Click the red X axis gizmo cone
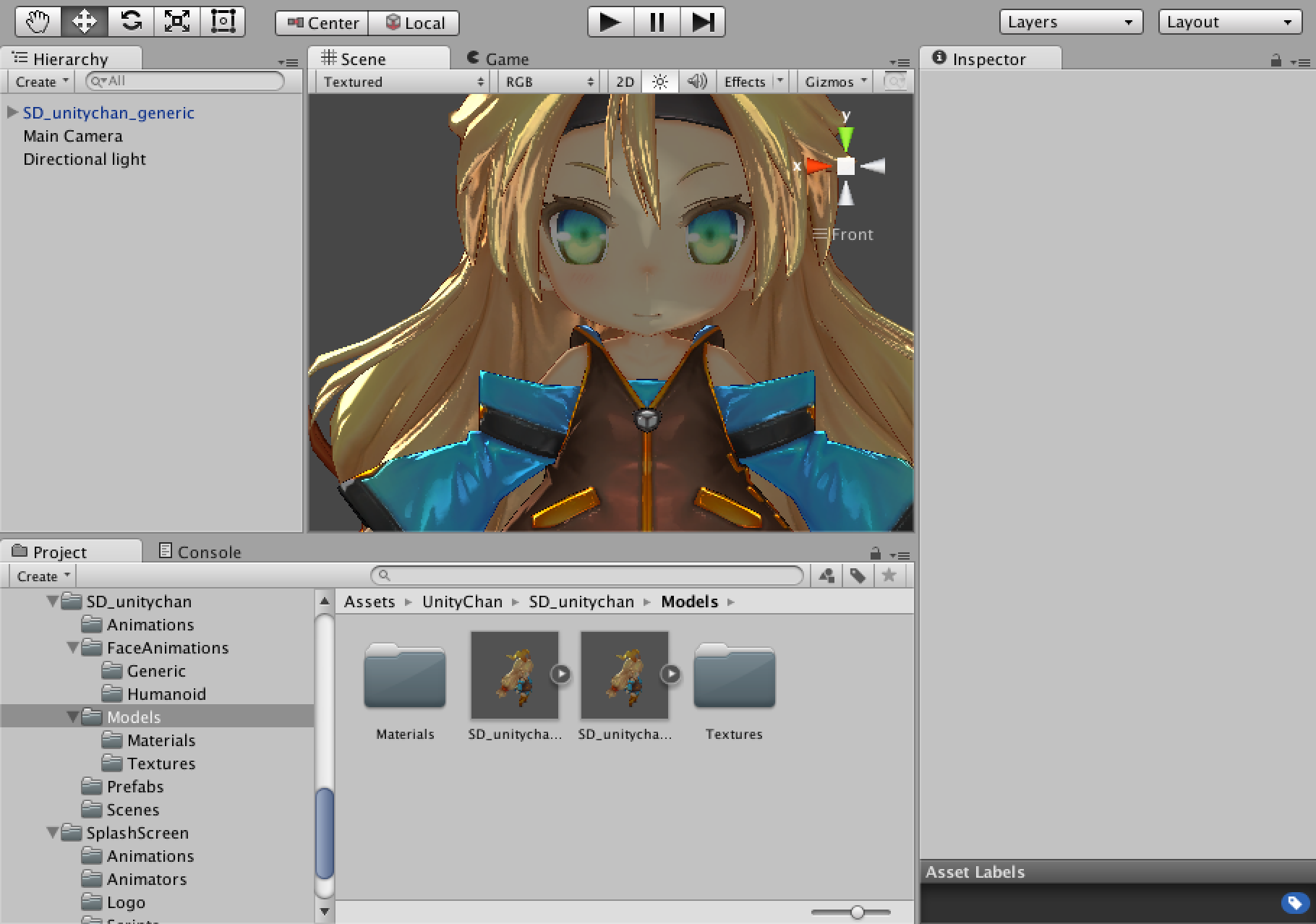This screenshot has height=924, width=1316. tap(819, 166)
